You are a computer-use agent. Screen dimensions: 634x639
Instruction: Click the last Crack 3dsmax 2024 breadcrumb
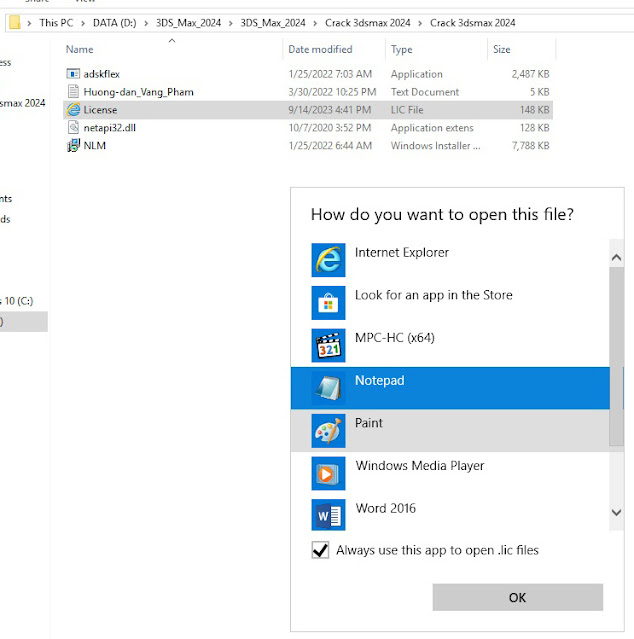point(473,23)
